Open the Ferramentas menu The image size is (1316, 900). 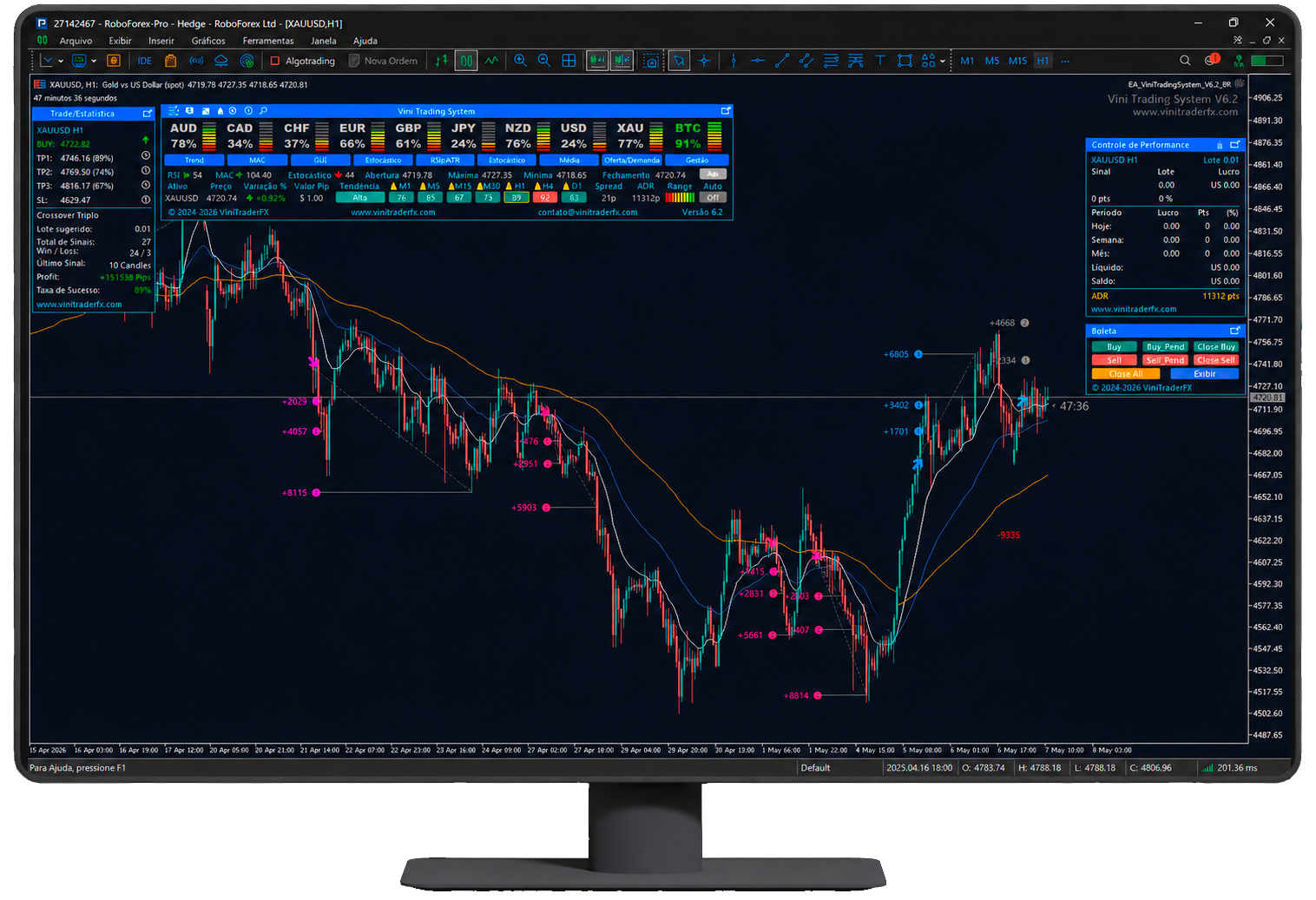pos(268,41)
